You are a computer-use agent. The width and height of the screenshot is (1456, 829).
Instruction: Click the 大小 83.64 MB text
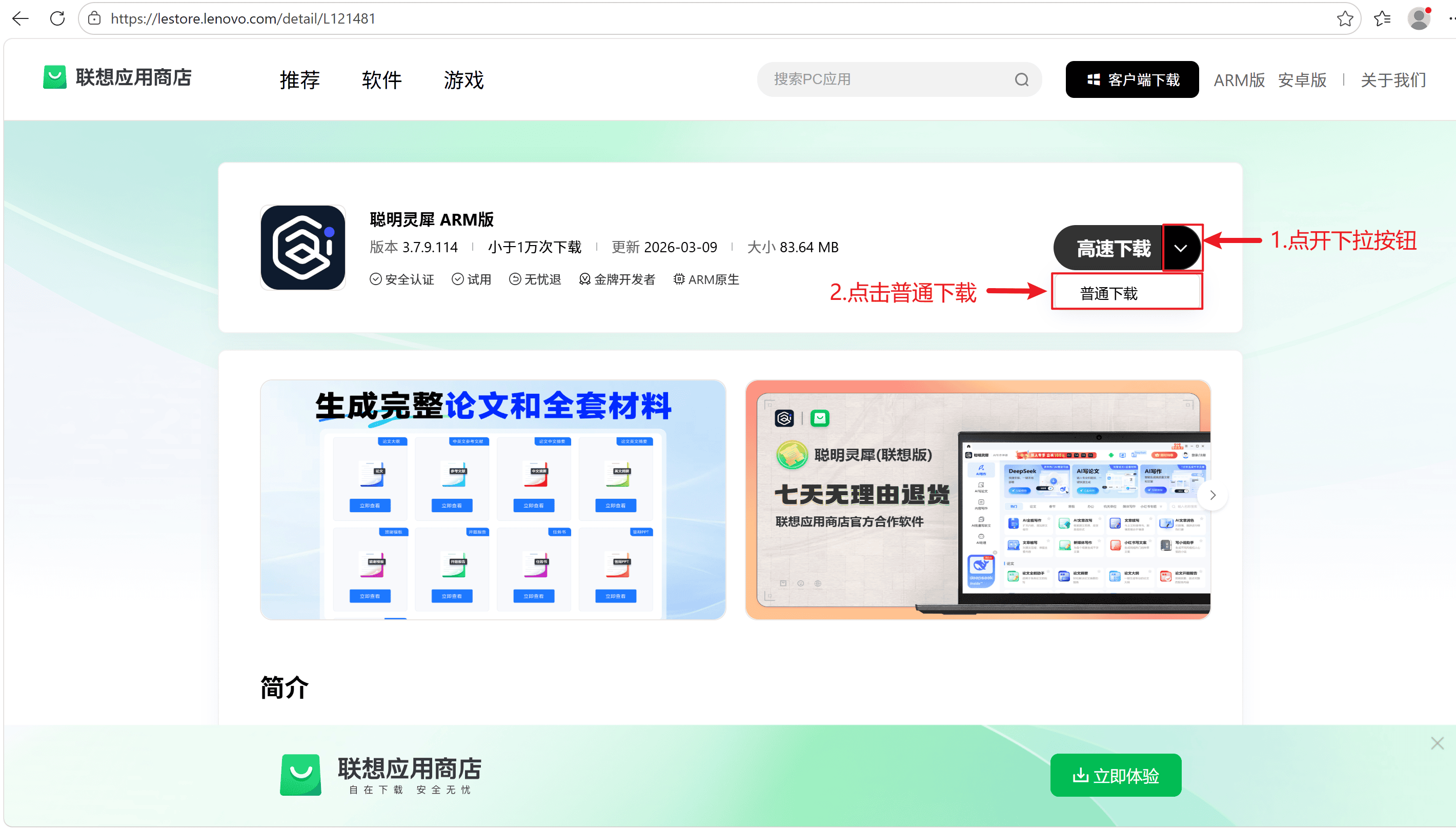click(792, 247)
